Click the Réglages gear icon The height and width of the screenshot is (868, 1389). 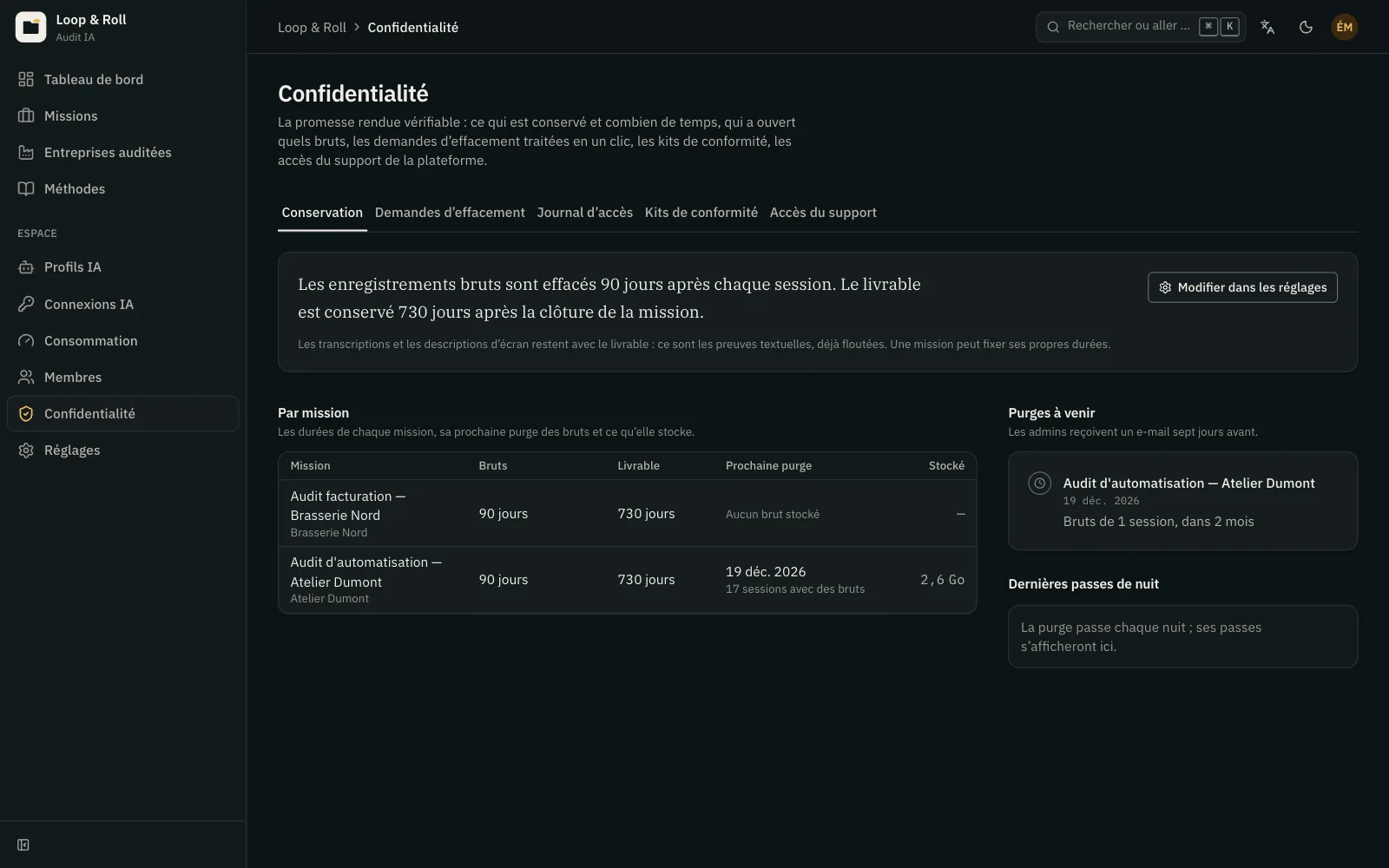26,450
